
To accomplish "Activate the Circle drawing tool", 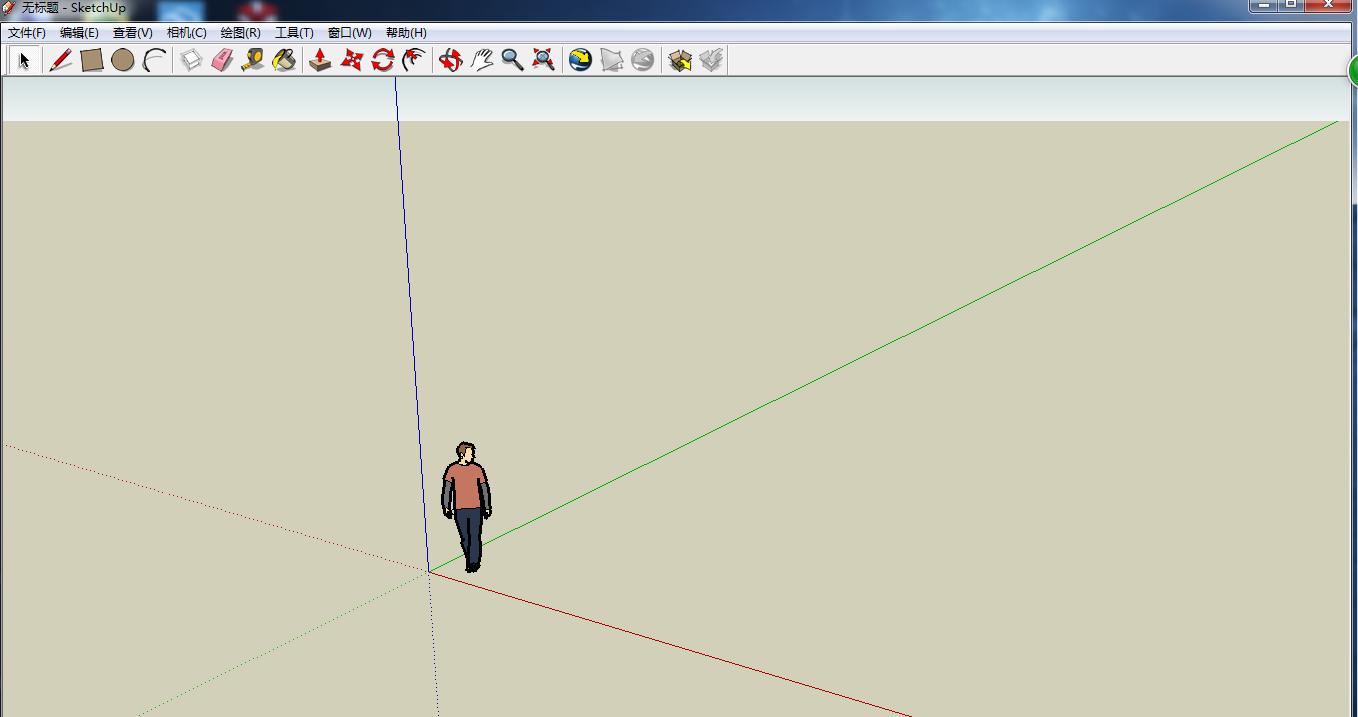I will 123,61.
